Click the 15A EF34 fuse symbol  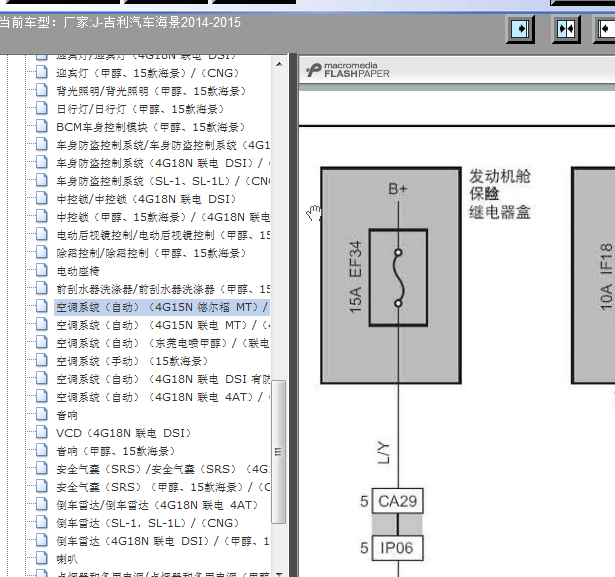[x=398, y=278]
